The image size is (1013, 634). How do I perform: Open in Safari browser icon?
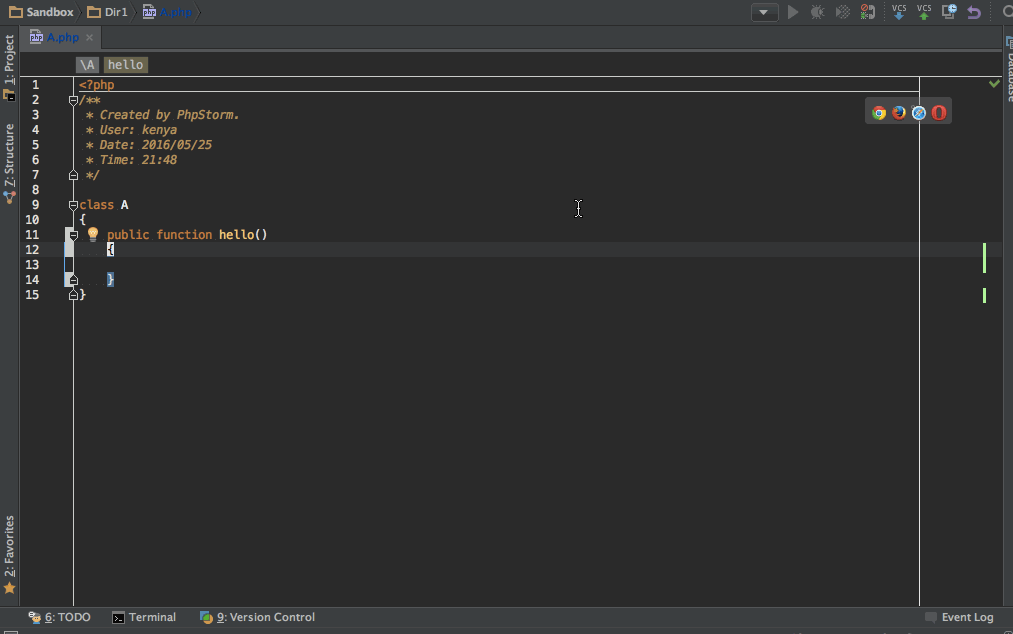pos(919,113)
